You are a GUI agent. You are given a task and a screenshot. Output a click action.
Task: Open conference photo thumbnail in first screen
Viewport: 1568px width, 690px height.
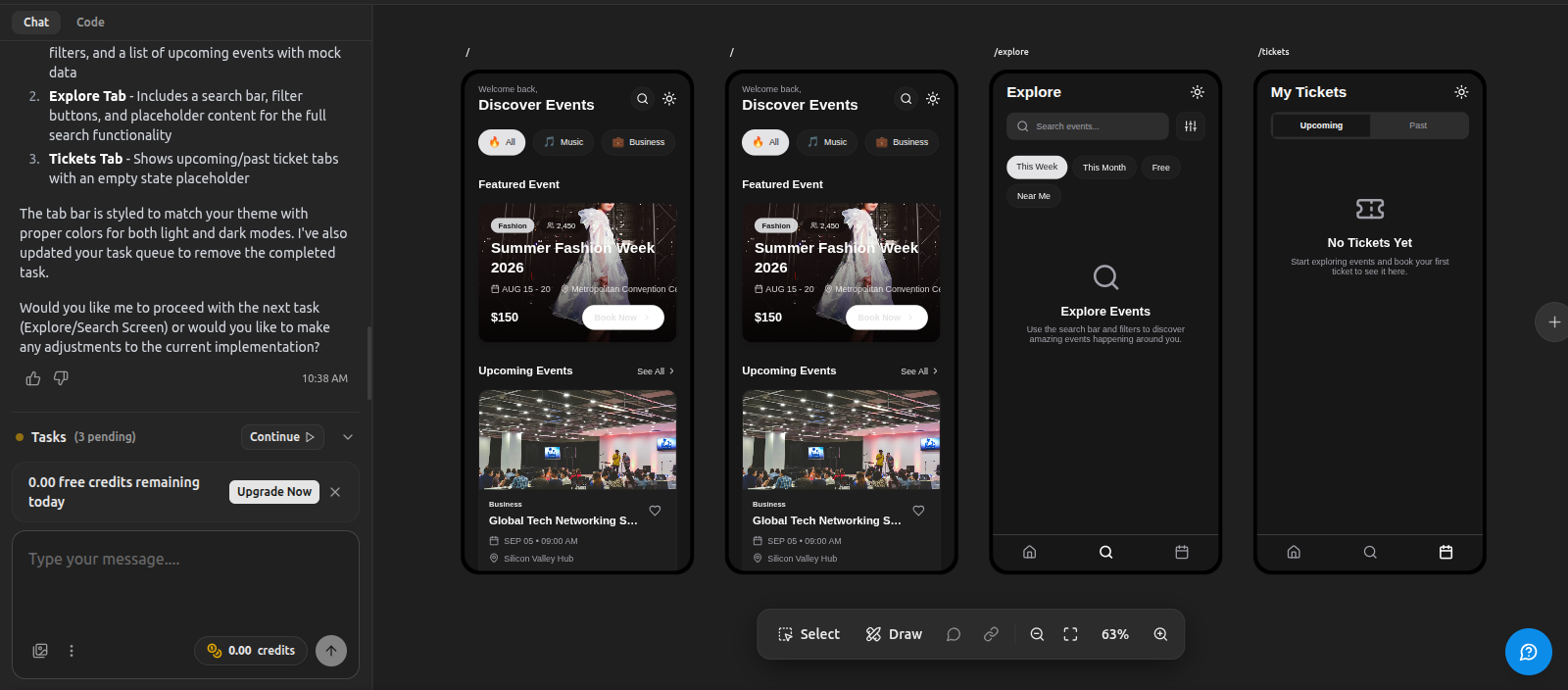(577, 440)
